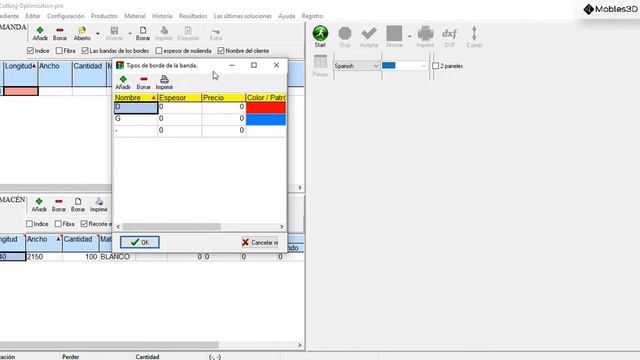
Task: Toggle the Recorte checkbox in the stock options
Action: pyautogui.click(x=84, y=224)
